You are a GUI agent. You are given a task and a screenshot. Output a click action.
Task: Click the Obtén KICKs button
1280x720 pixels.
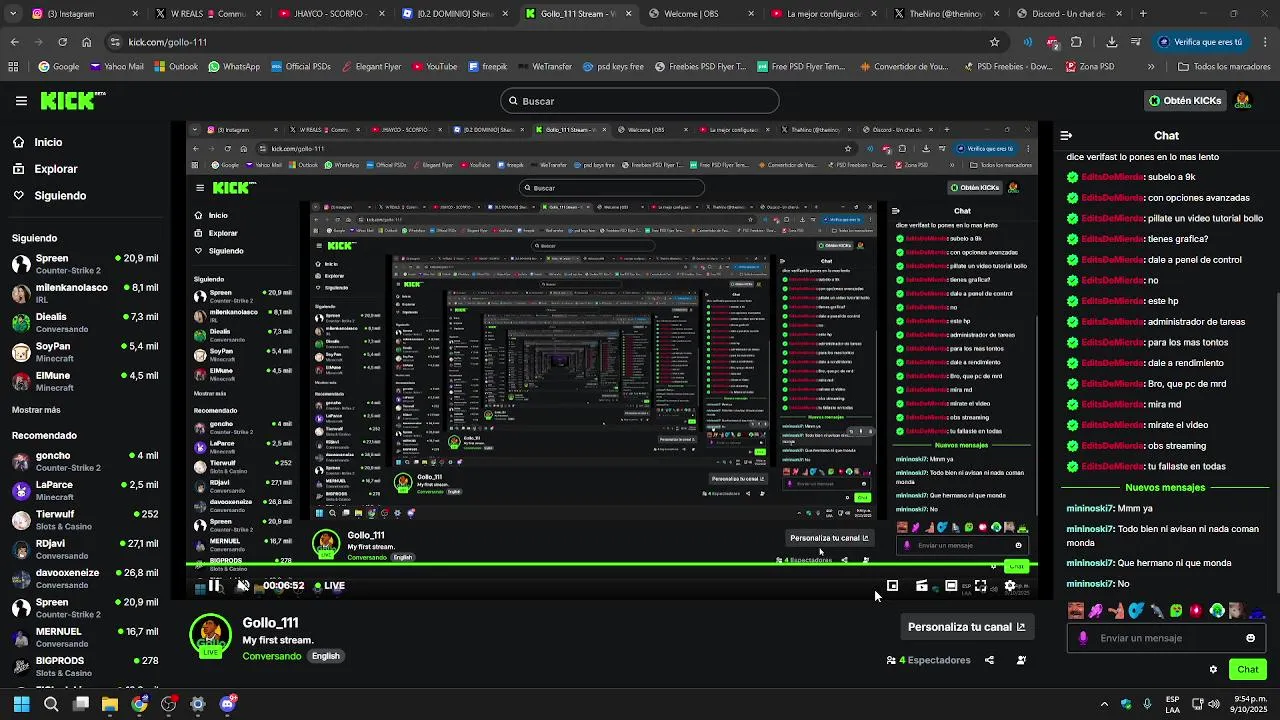click(1184, 101)
